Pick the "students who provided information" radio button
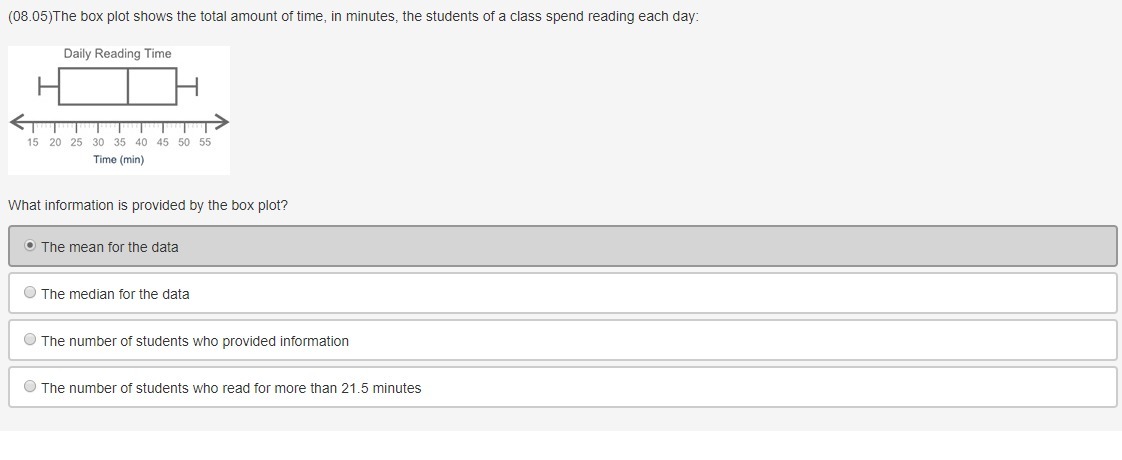 [x=31, y=340]
